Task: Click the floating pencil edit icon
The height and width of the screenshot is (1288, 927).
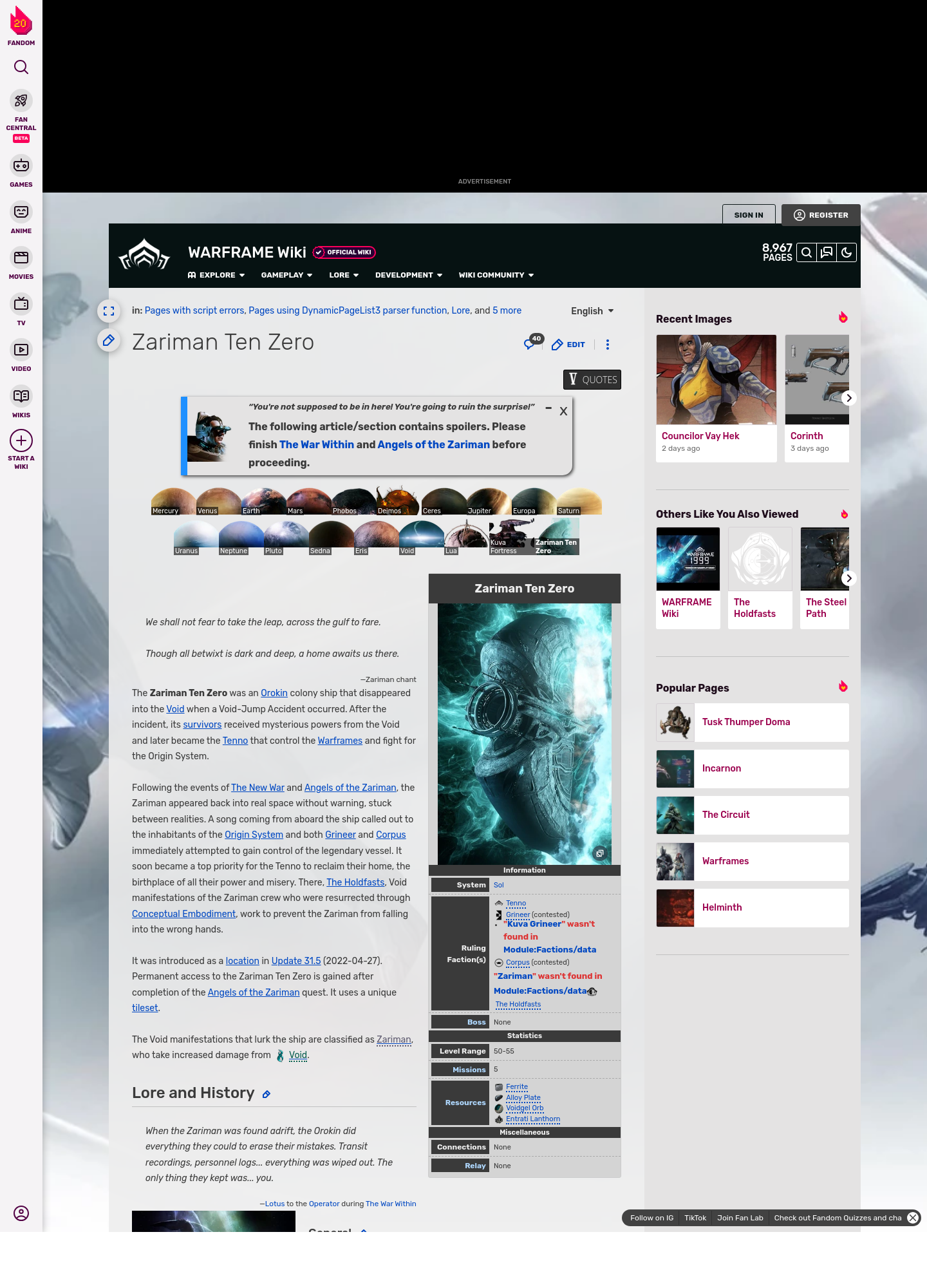Action: point(109,340)
